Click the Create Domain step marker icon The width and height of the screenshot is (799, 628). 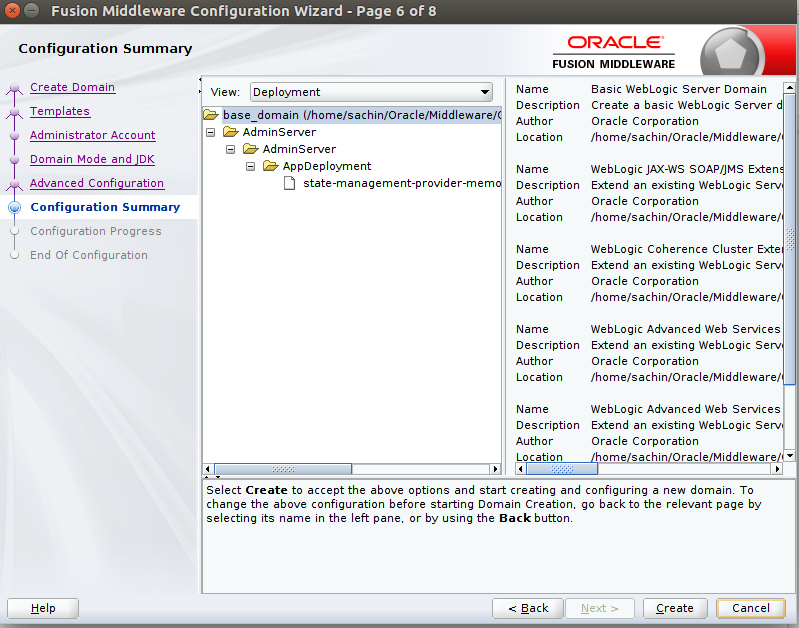coord(15,89)
